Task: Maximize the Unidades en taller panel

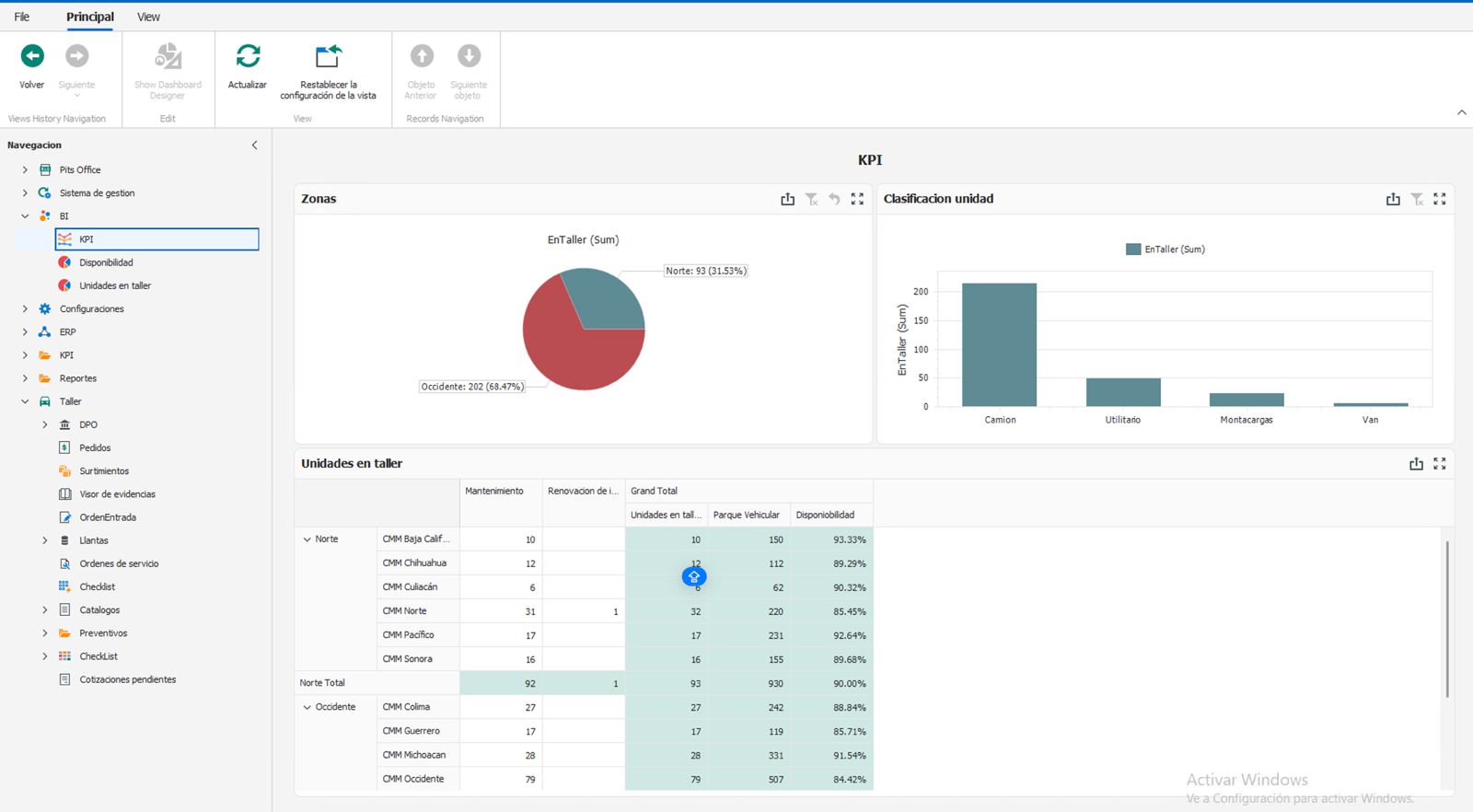Action: tap(1440, 464)
